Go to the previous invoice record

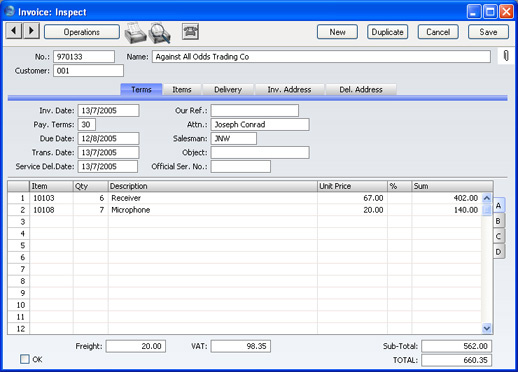coord(14,31)
